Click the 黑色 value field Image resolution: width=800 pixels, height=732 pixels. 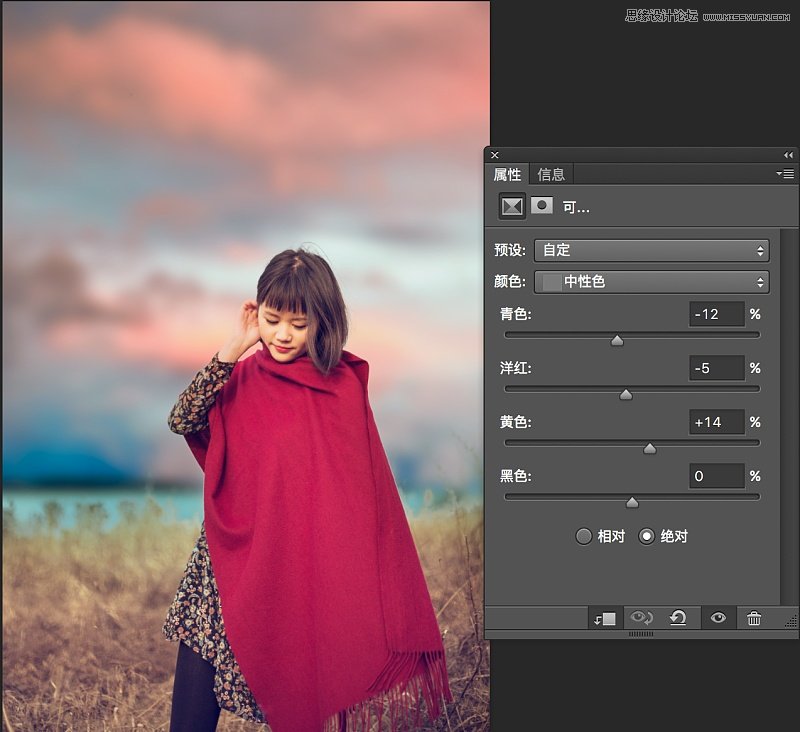tap(716, 476)
